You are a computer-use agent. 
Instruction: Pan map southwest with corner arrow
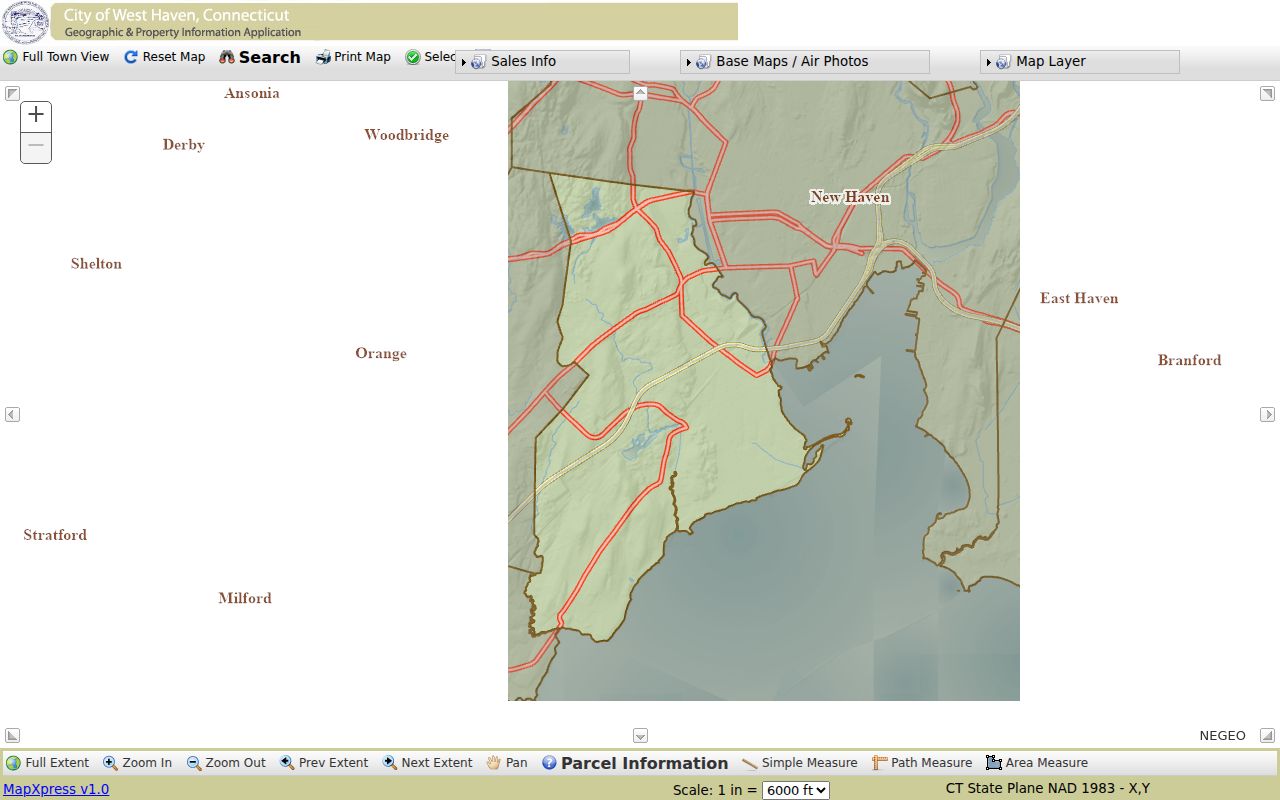pos(12,736)
